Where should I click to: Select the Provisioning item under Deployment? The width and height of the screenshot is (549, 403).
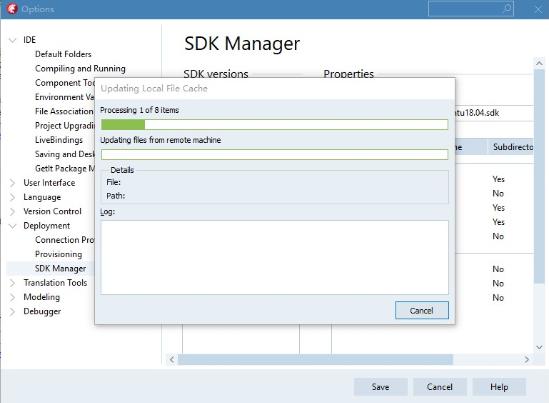58,254
